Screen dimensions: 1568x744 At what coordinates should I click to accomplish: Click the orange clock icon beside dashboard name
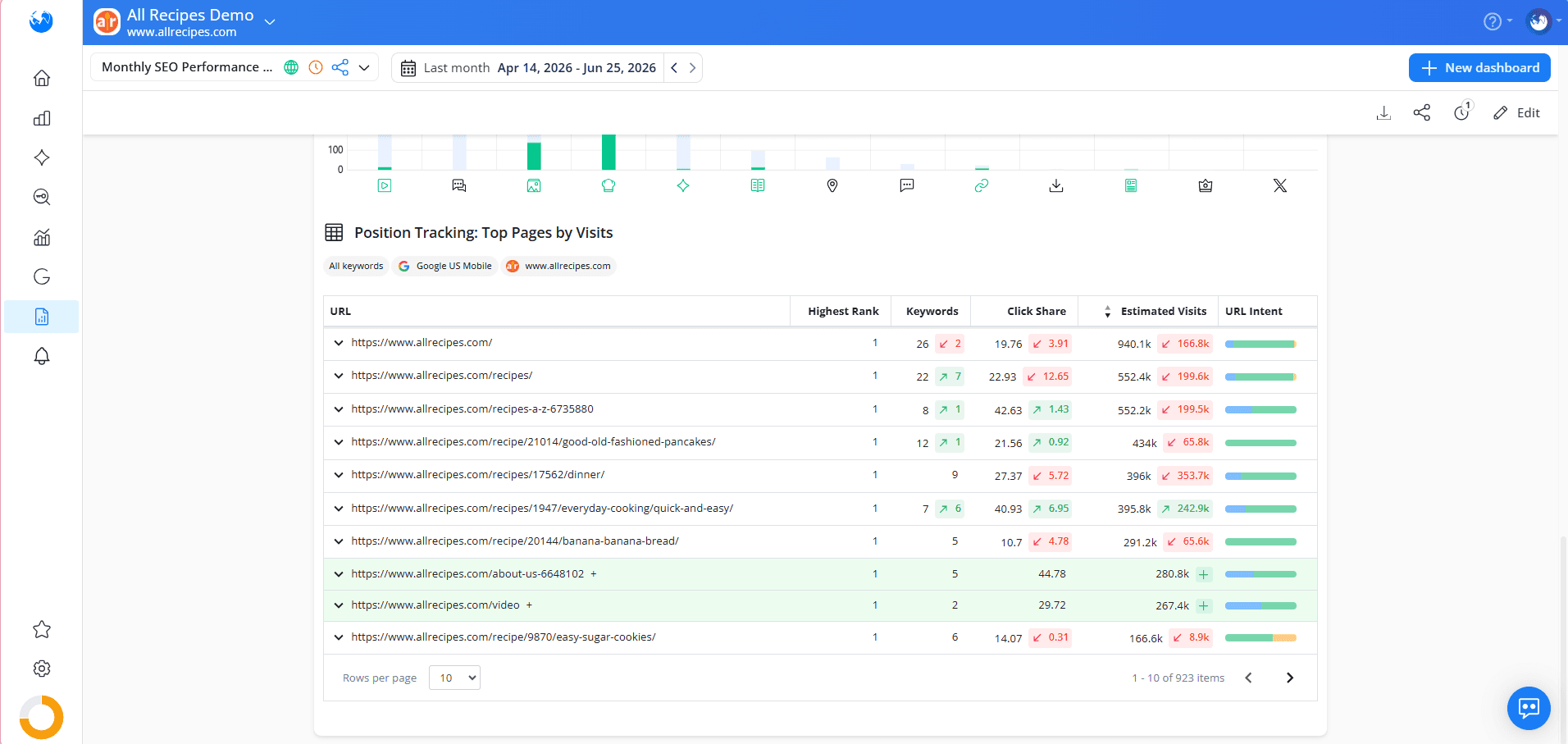316,67
